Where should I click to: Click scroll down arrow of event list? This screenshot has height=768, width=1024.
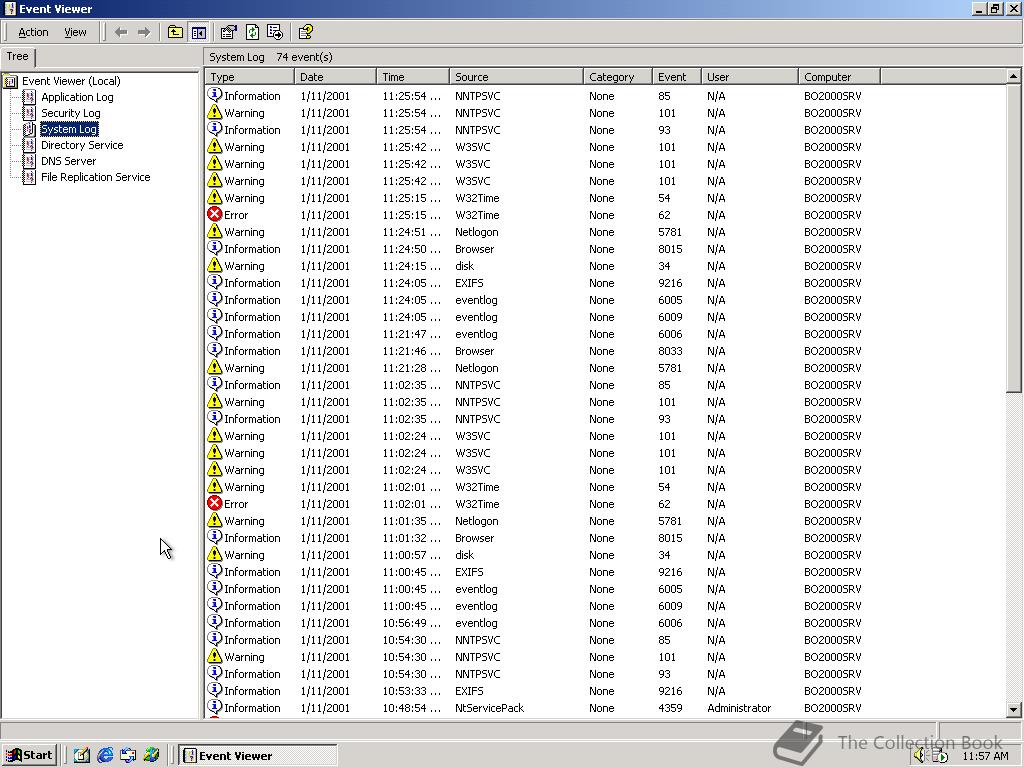point(1014,709)
